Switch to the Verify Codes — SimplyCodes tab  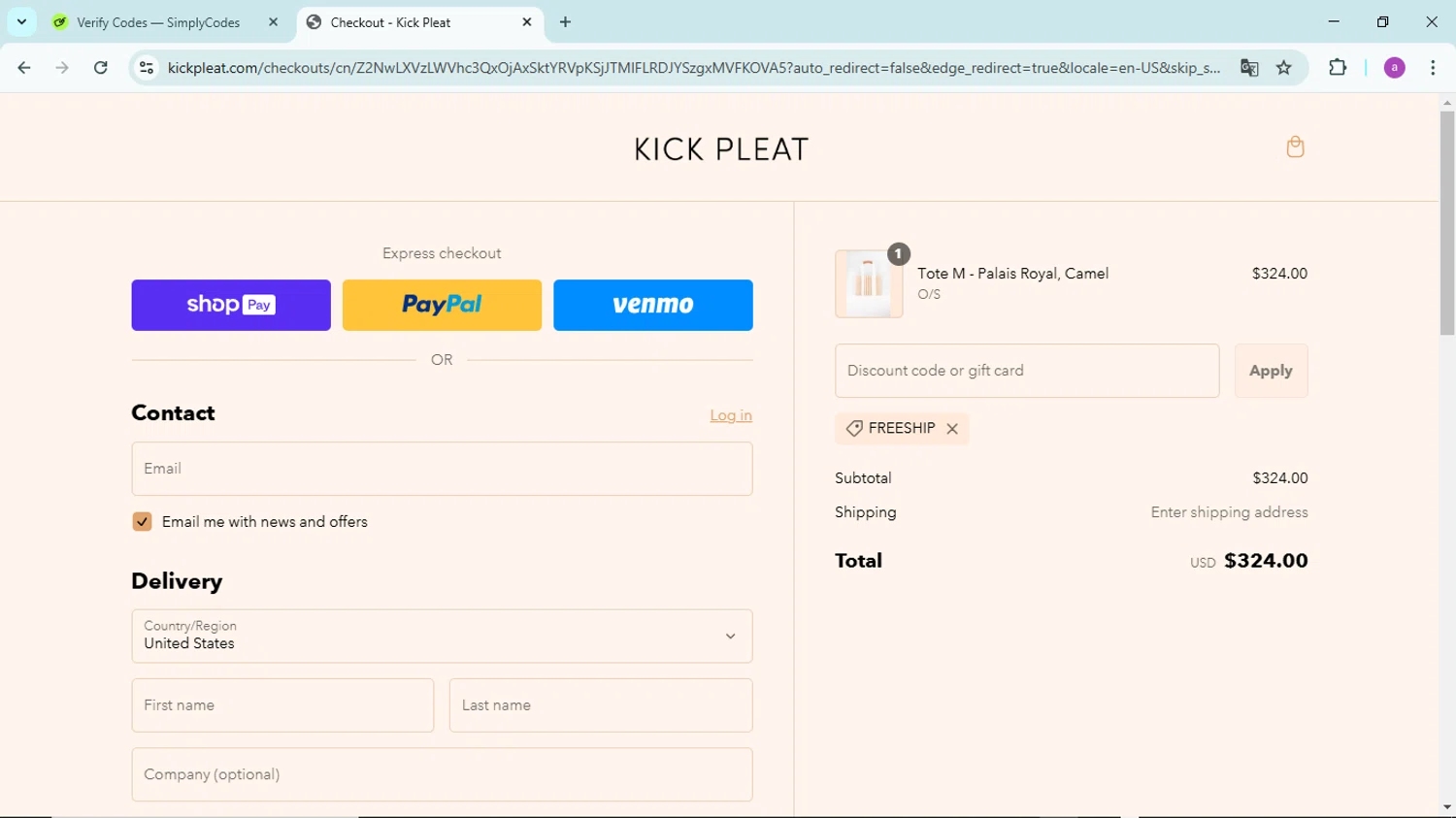[158, 22]
